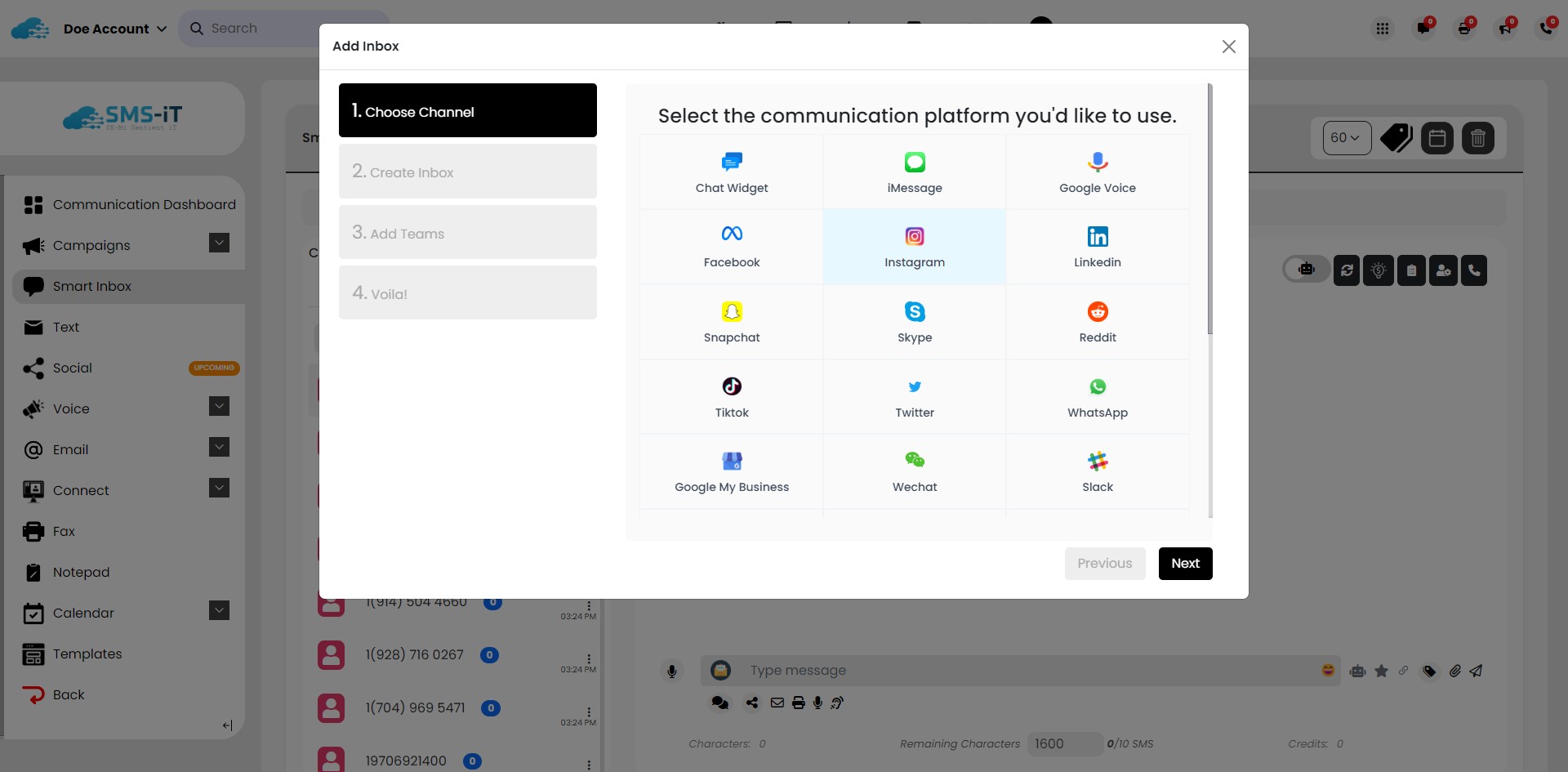The image size is (1568, 772).
Task: Open the calendar icon in toolbar
Action: (1437, 138)
